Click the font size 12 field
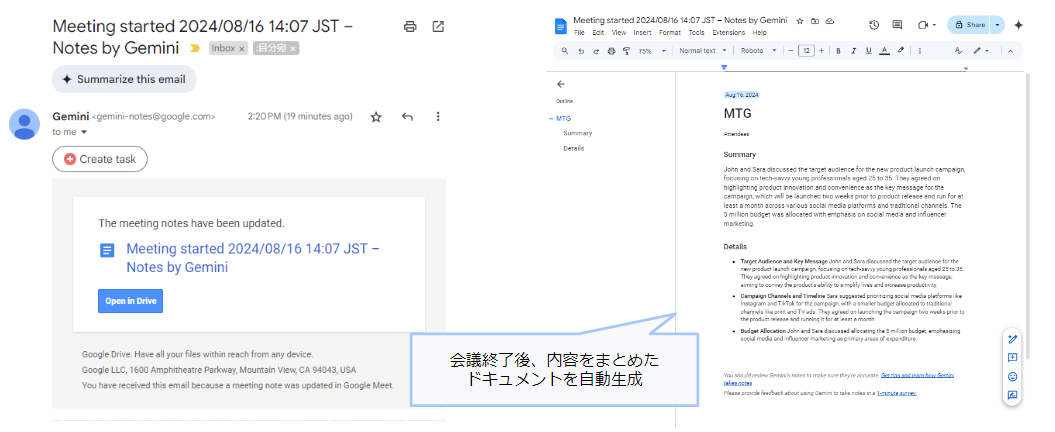 click(x=806, y=50)
